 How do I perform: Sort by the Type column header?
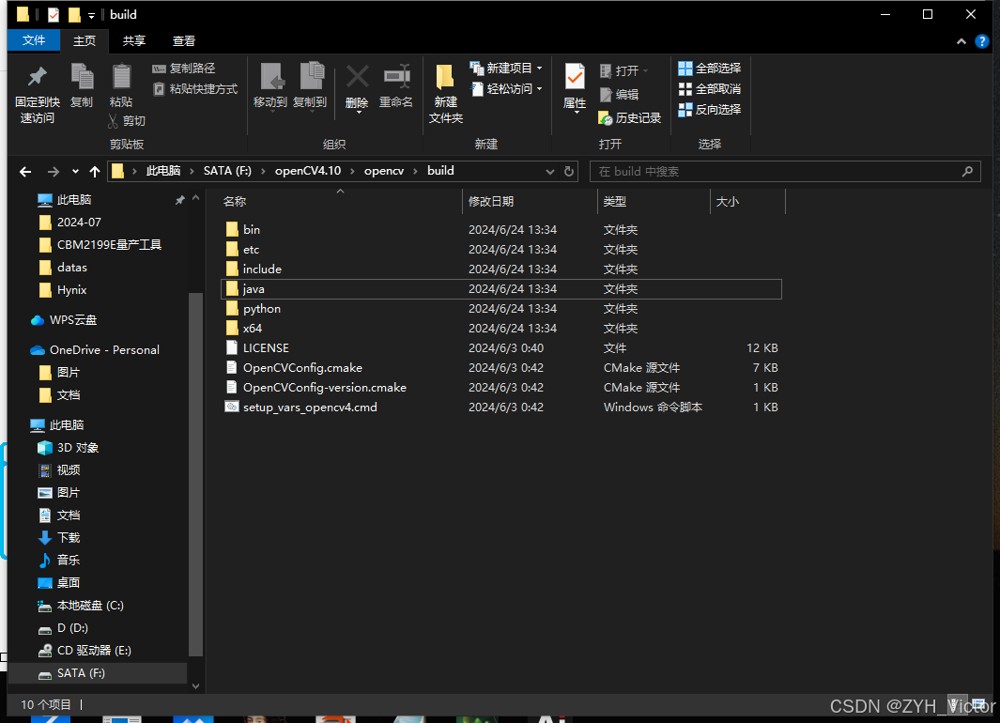tap(653, 201)
